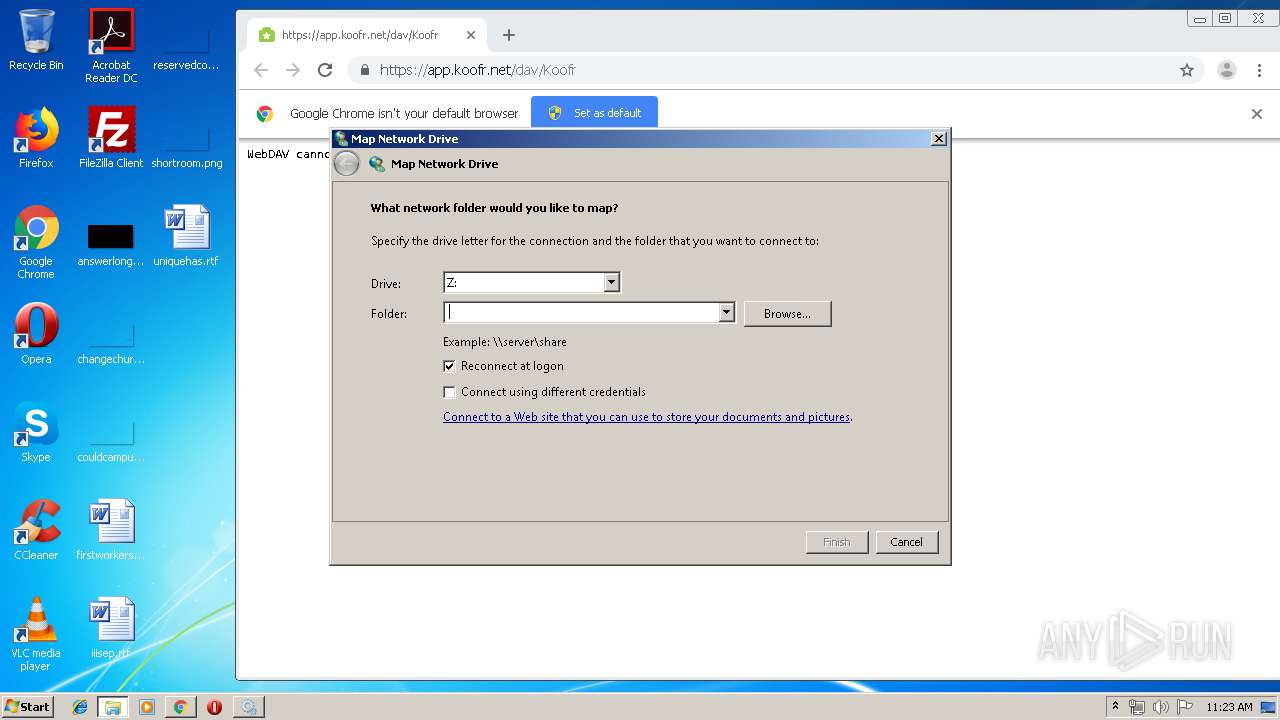Select changechur... desktop file
Image resolution: width=1280 pixels, height=720 pixels.
tap(111, 341)
